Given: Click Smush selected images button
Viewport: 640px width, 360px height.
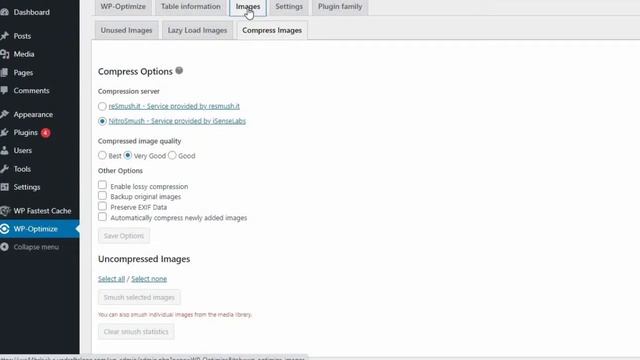Looking at the screenshot, I should tap(139, 297).
